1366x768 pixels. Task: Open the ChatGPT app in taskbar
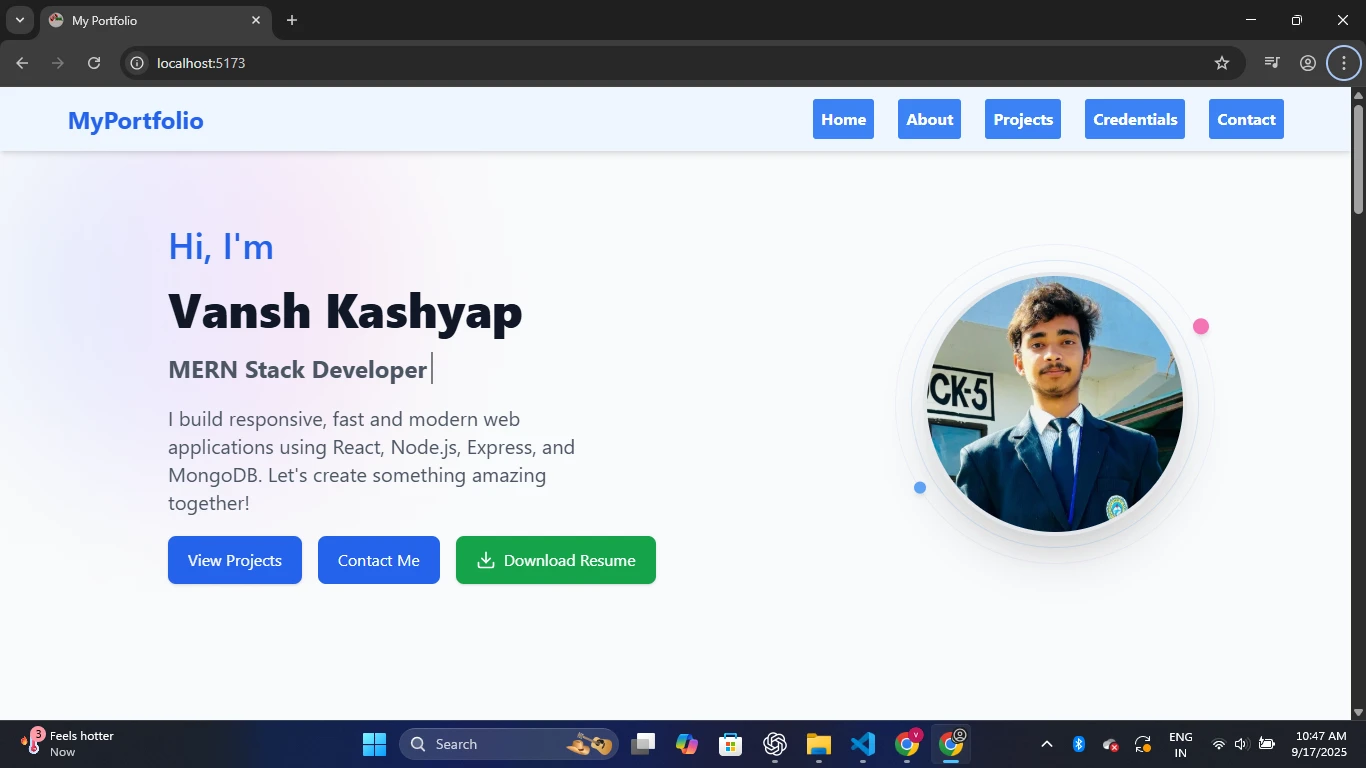(x=775, y=744)
